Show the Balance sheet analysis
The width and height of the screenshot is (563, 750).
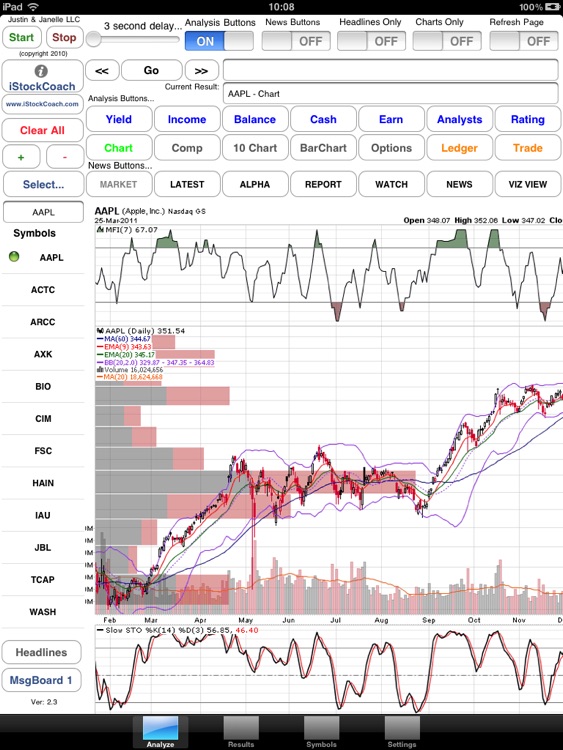[x=255, y=119]
